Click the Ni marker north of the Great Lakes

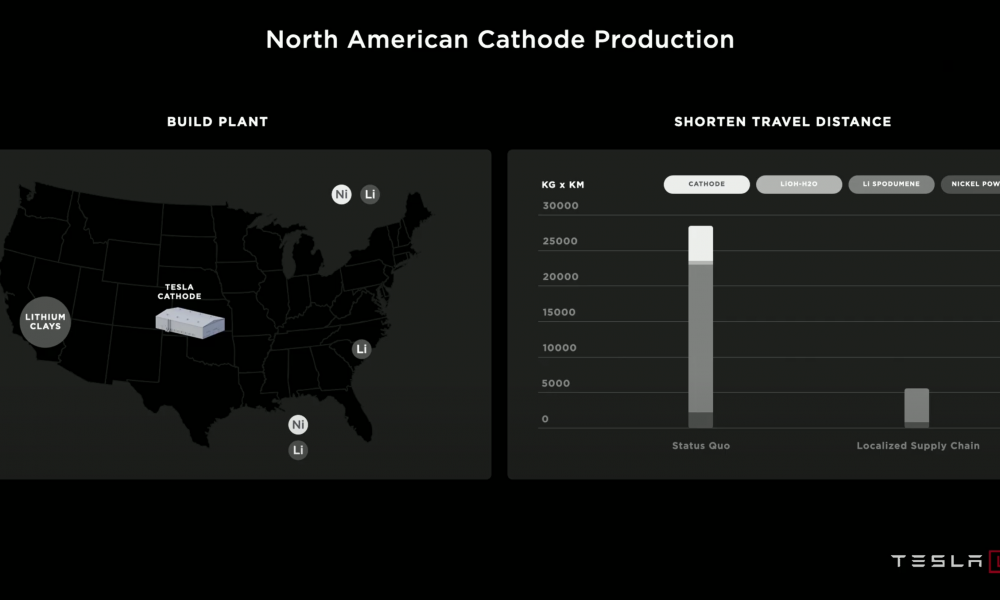pyautogui.click(x=341, y=194)
